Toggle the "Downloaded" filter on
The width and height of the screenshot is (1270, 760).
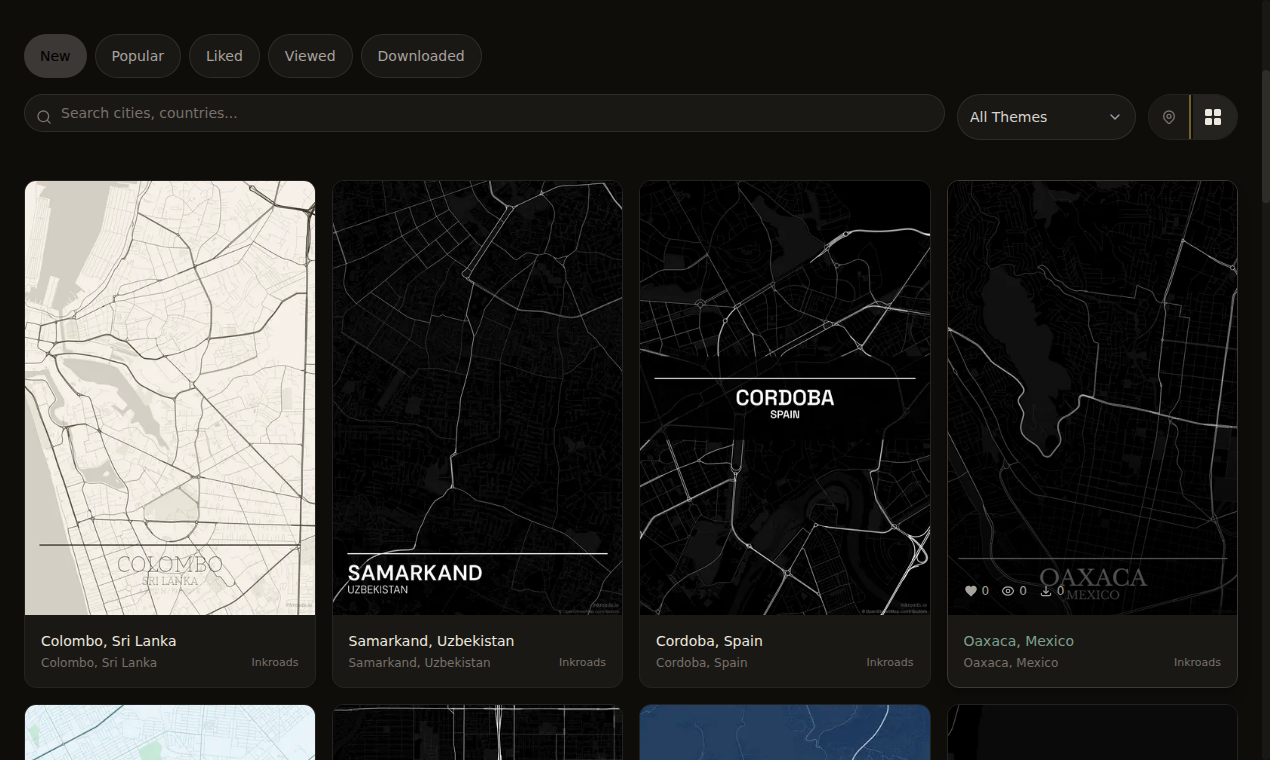coord(421,56)
